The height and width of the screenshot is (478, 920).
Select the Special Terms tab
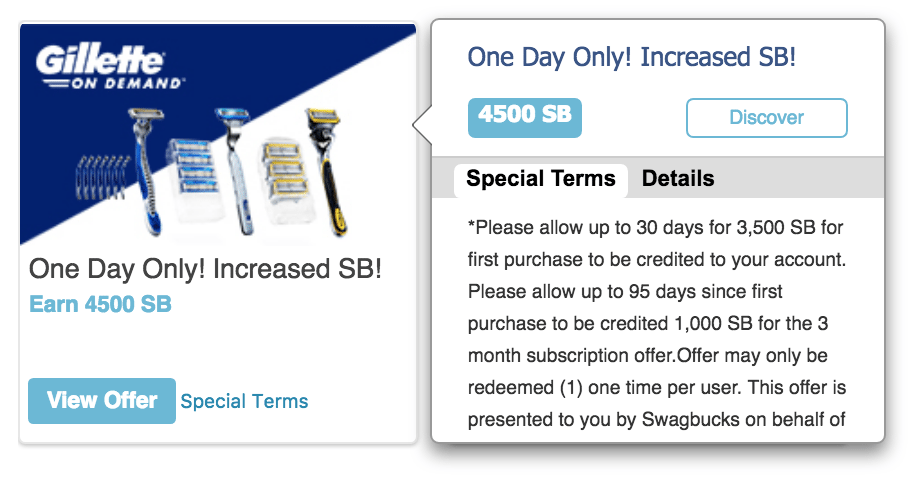540,180
